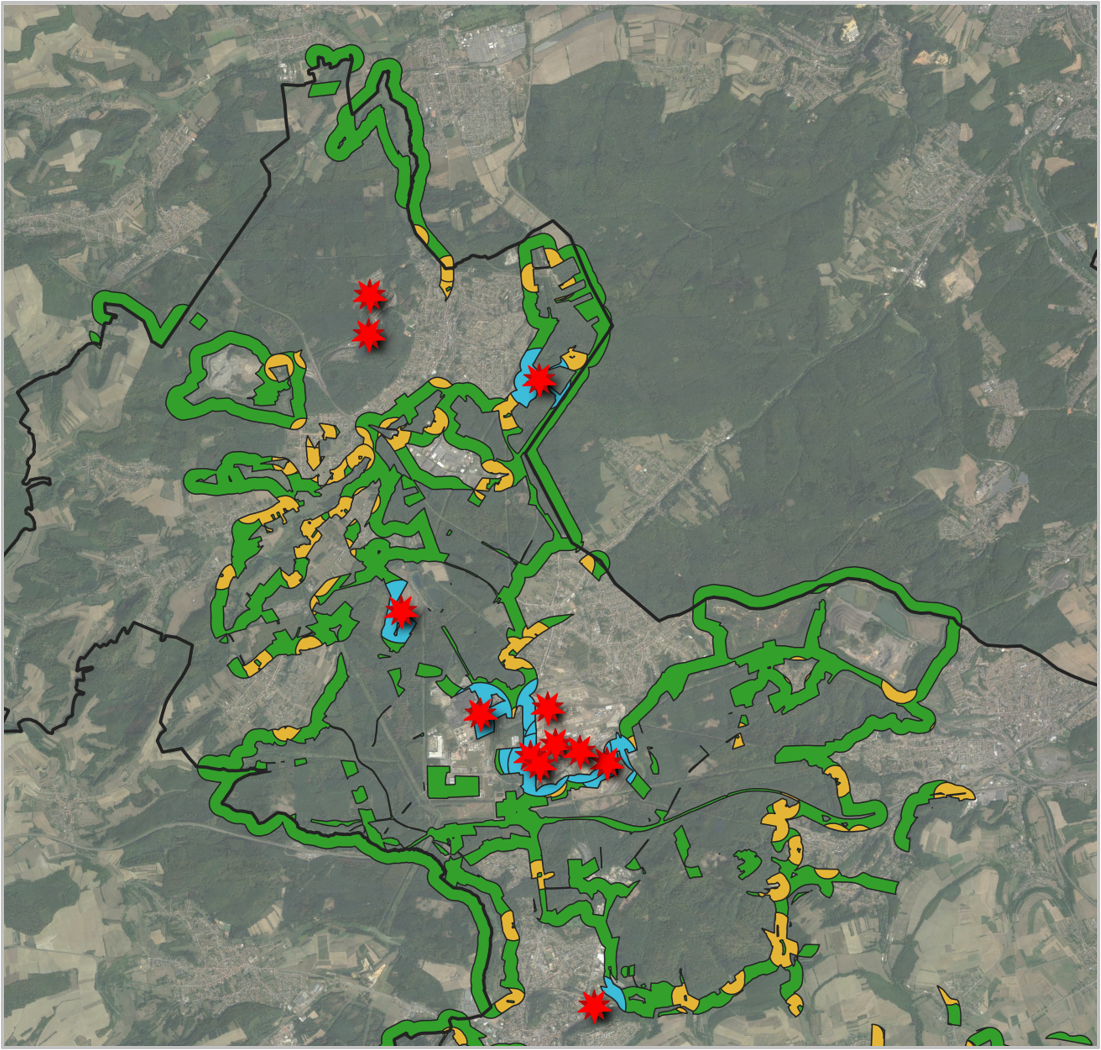The image size is (1101, 1050).
Task: Select the red star on the isolated central-left blue polygon
Action: [x=402, y=610]
